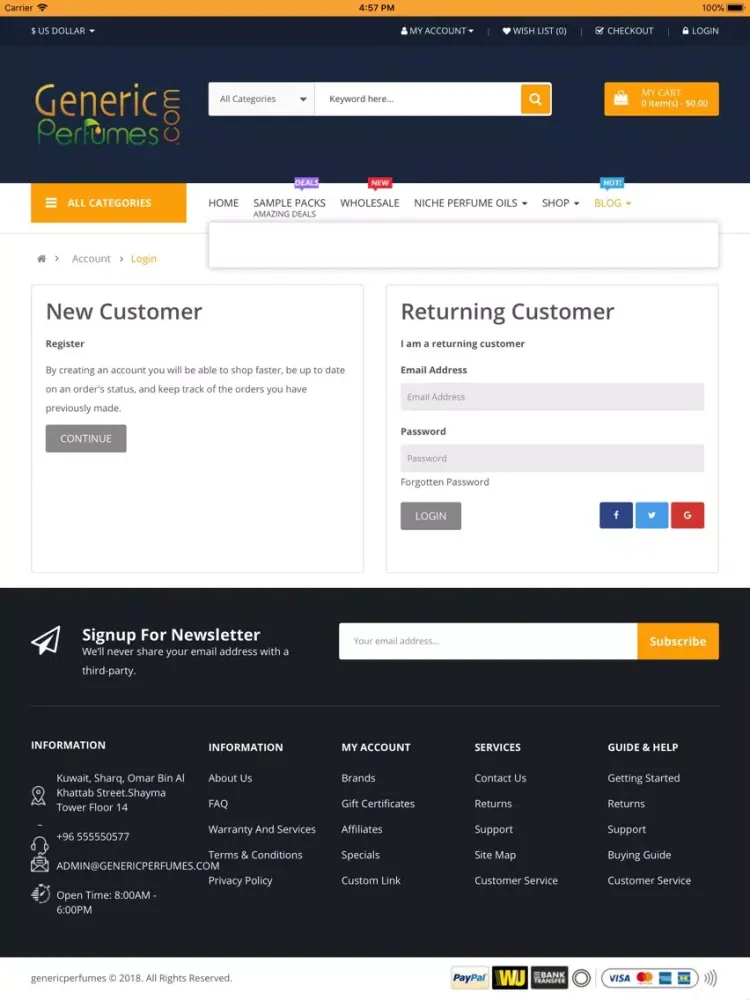Click the headset phone icon in footer
This screenshot has width=750, height=1000.
[40, 845]
